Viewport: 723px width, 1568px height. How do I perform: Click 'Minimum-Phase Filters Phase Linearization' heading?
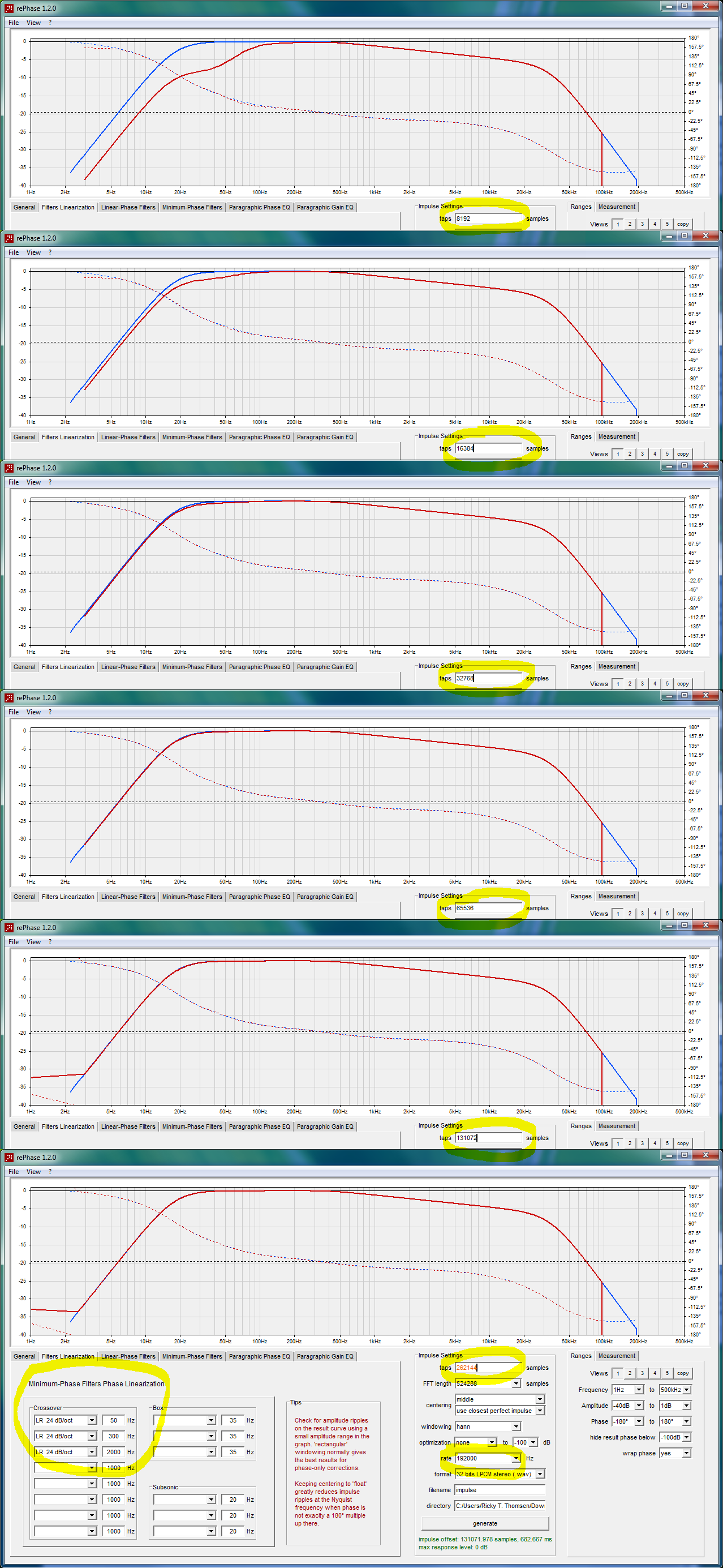point(96,1383)
